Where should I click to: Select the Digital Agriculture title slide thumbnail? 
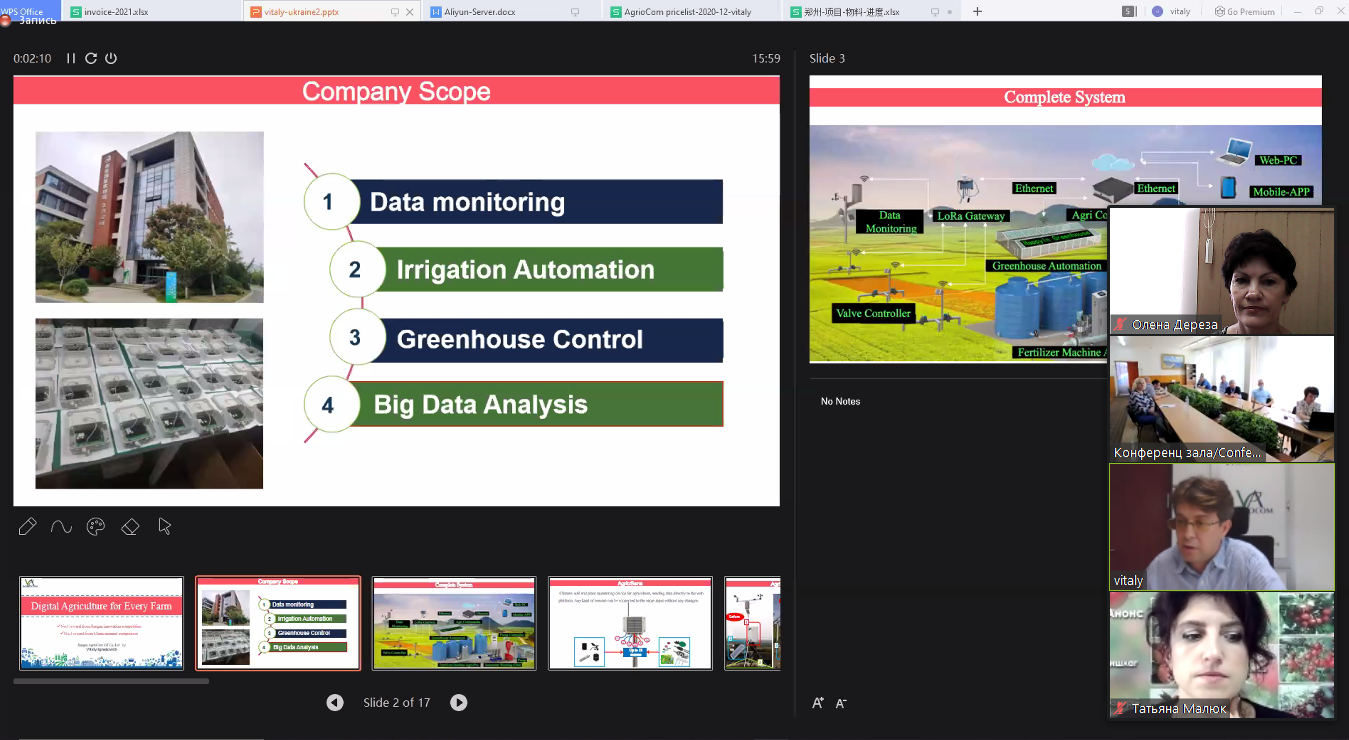(x=102, y=623)
